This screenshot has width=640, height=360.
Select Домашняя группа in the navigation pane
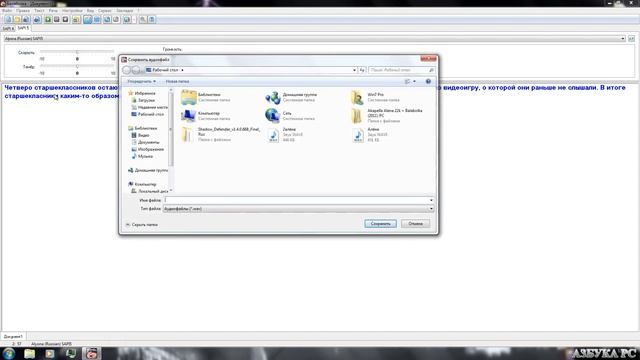[148, 170]
